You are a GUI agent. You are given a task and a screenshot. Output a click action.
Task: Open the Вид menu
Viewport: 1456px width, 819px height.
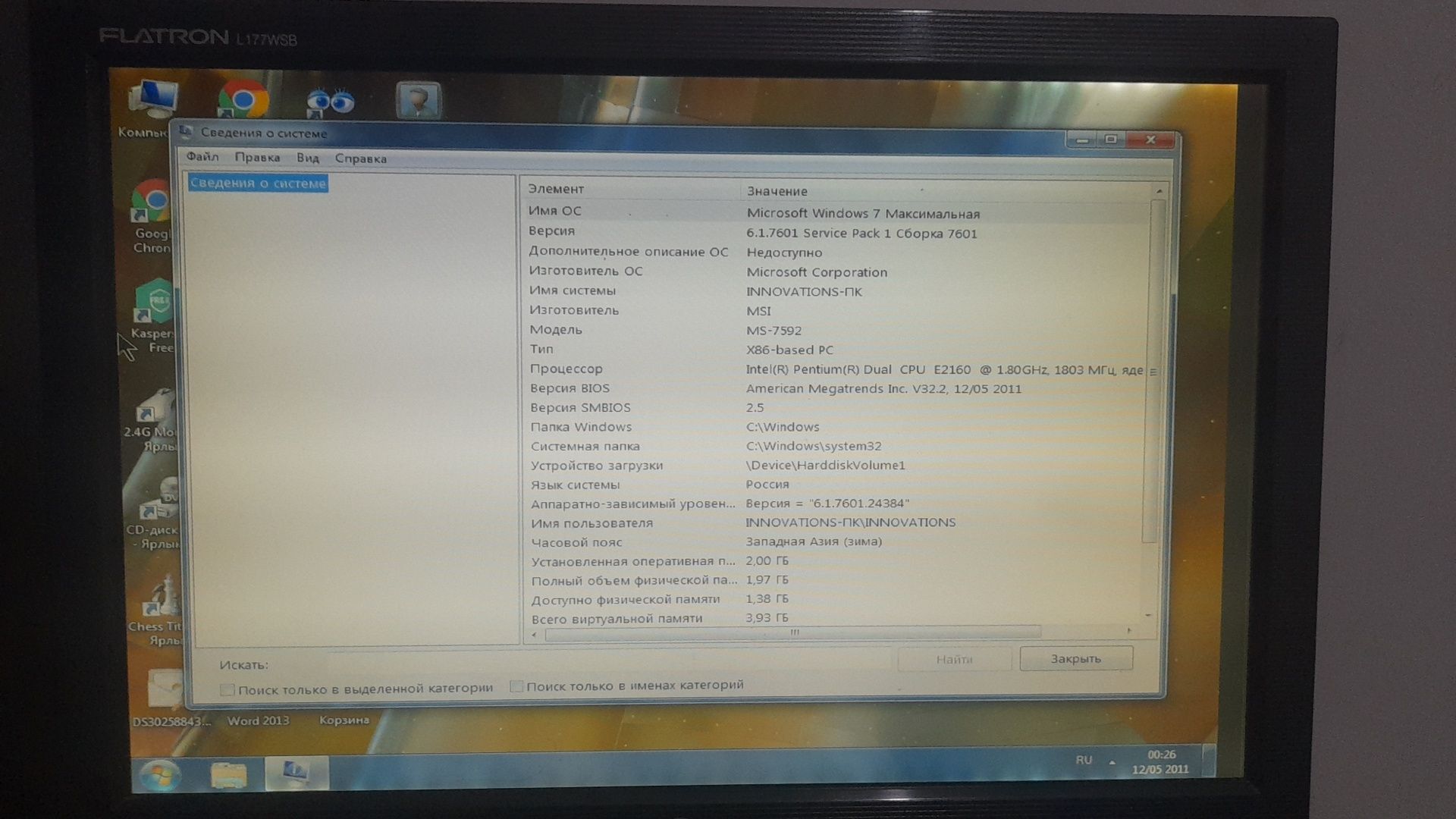pyautogui.click(x=307, y=158)
